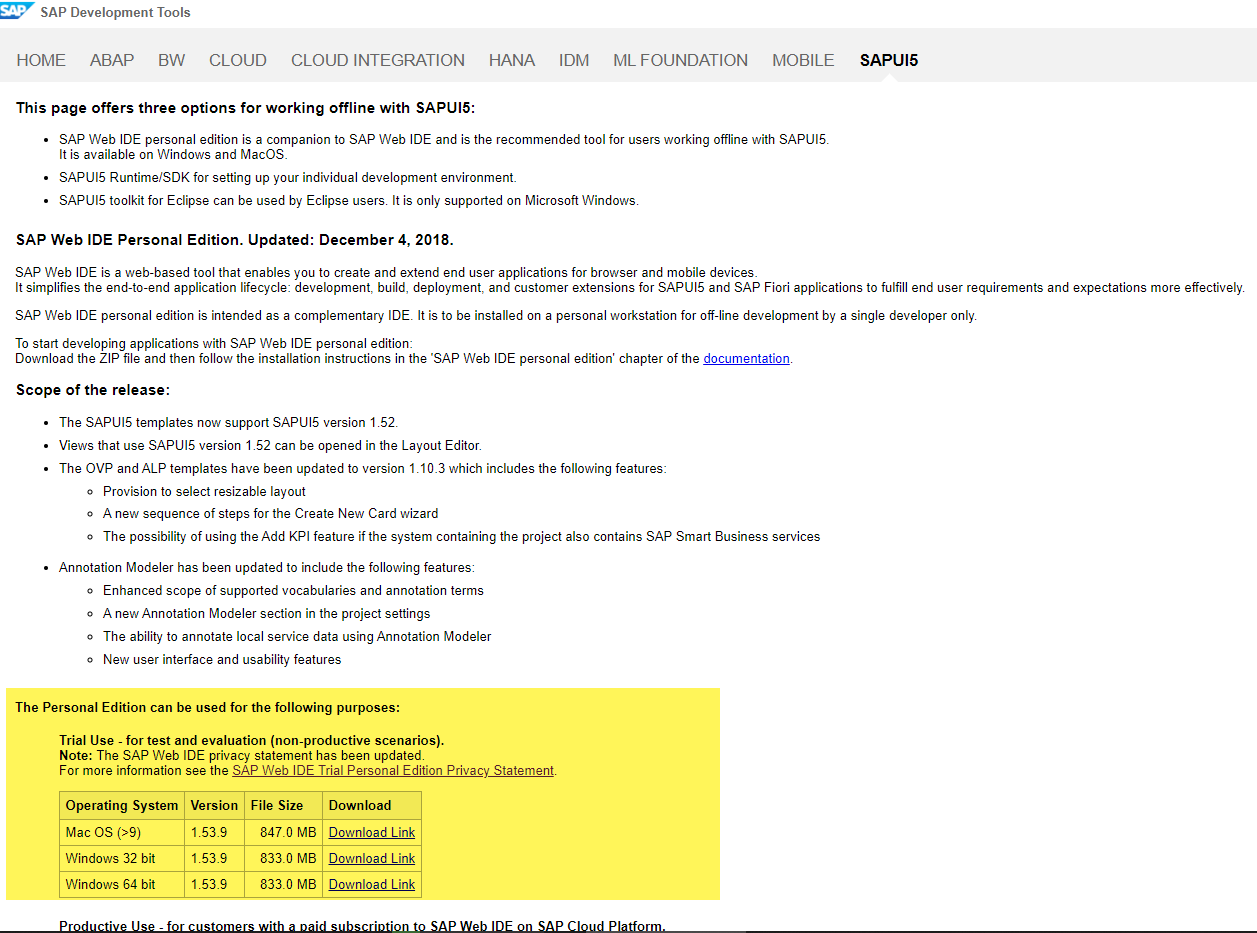Click 'SAPUI5 Runtime/SDK for setting up' bullet
The image size is (1257, 933).
click(287, 177)
